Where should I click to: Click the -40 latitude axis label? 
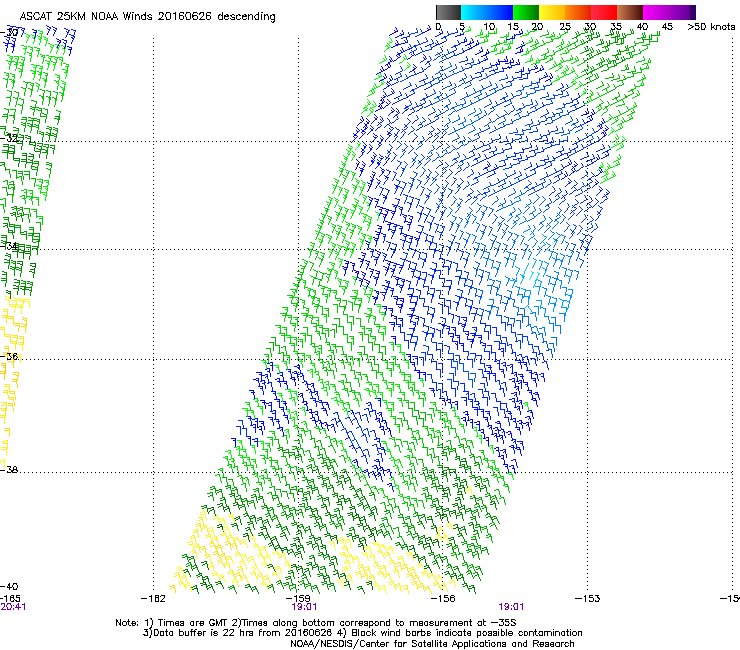pyautogui.click(x=9, y=586)
